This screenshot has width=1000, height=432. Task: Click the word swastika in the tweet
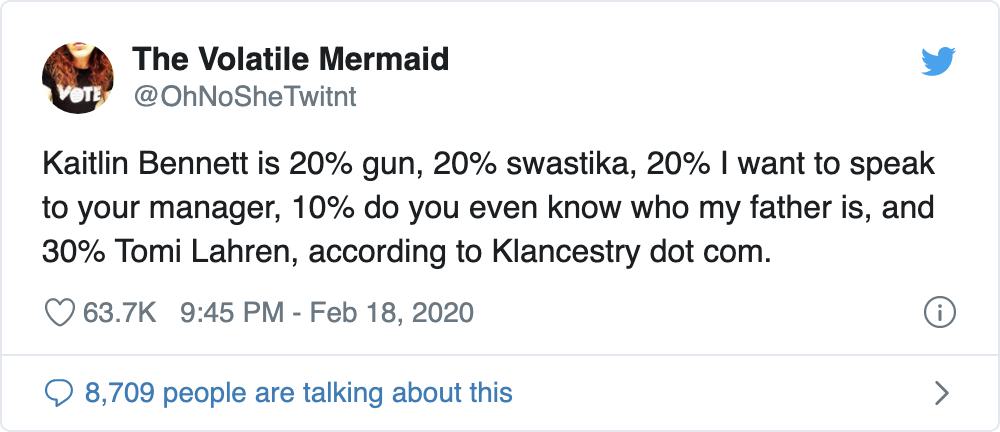pos(571,165)
